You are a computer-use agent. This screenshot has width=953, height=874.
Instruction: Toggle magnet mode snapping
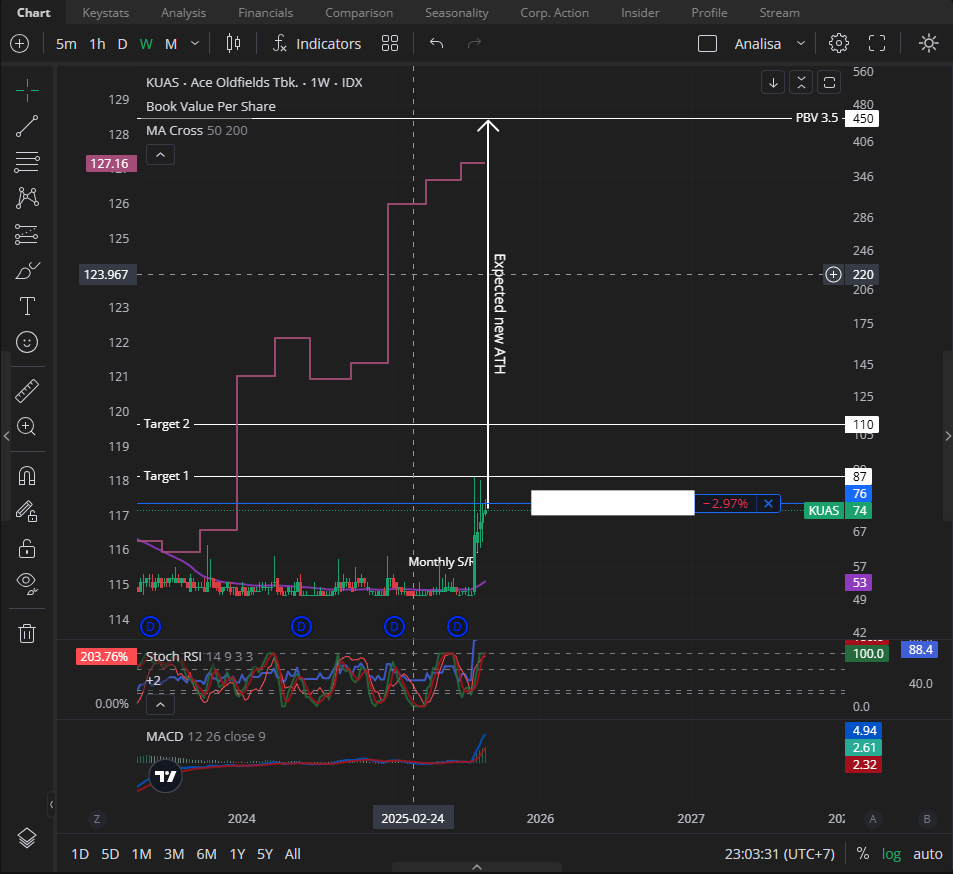pos(27,475)
